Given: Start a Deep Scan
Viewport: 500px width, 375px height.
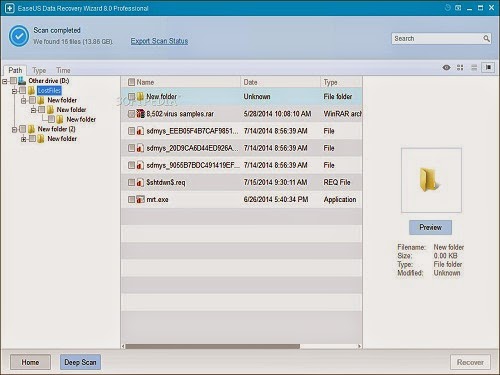Looking at the screenshot, I should pyautogui.click(x=80, y=362).
